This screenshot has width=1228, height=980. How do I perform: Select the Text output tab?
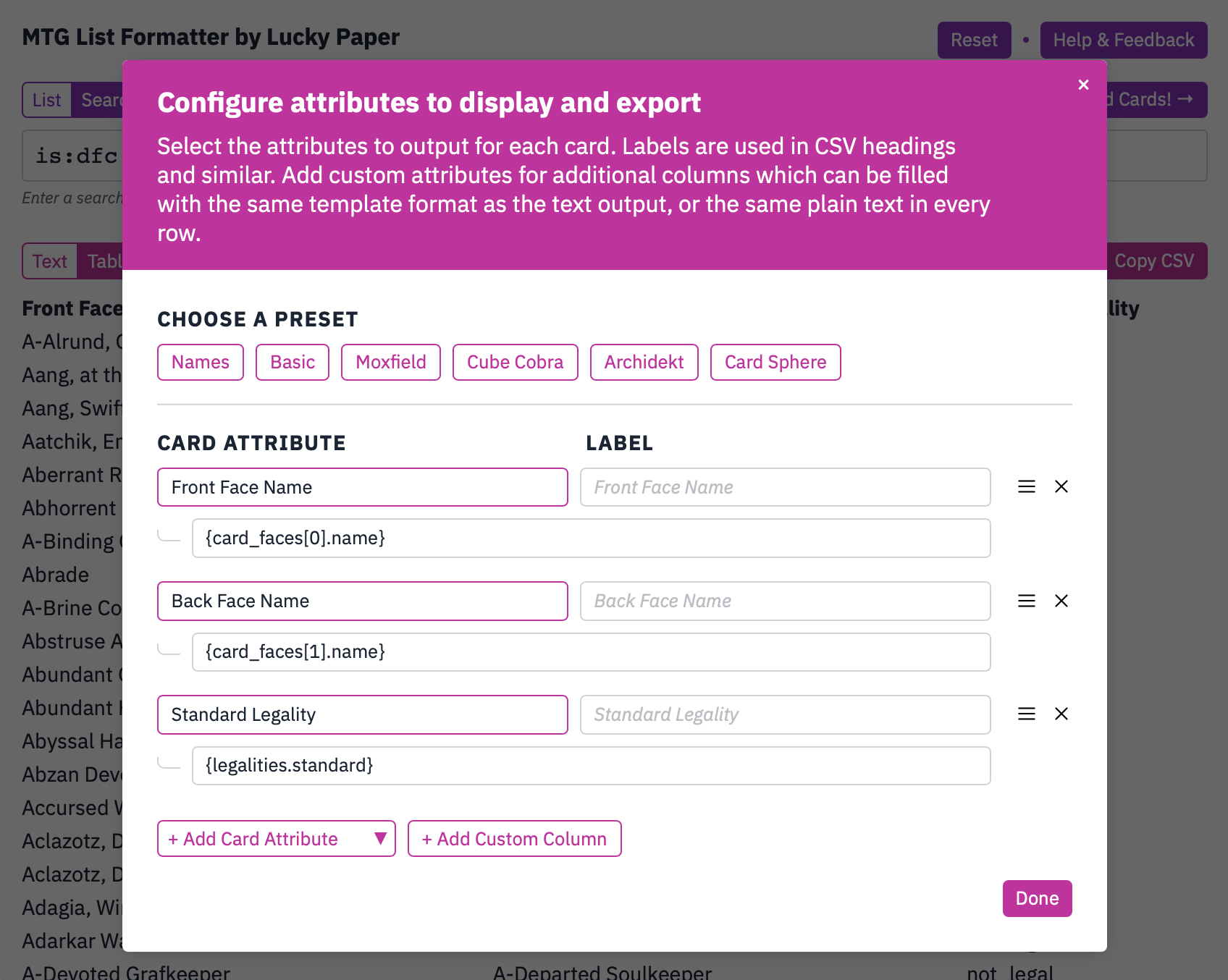50,261
